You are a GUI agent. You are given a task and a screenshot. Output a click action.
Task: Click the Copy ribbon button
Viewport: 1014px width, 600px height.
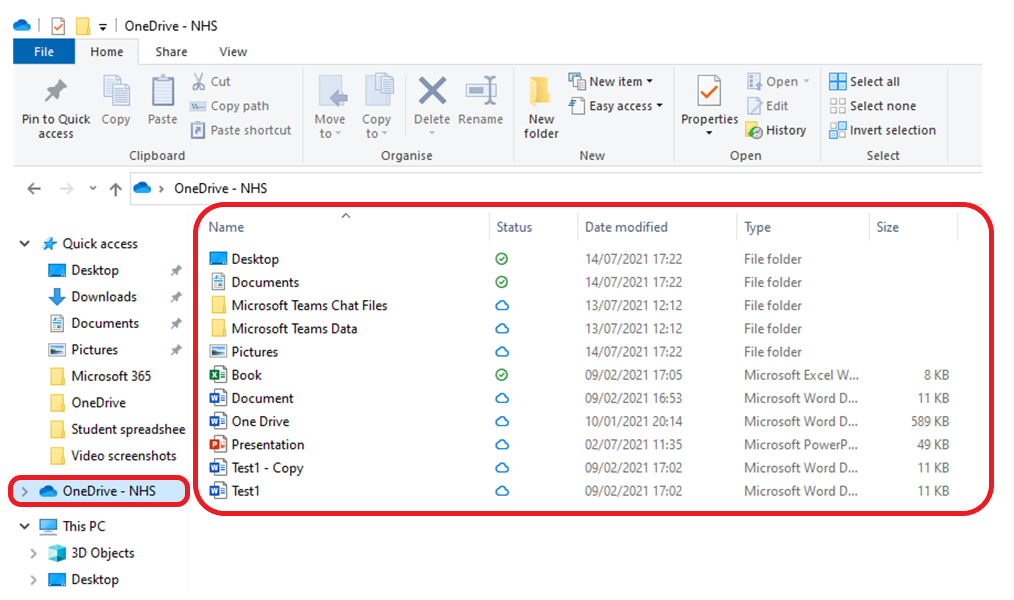(x=116, y=100)
